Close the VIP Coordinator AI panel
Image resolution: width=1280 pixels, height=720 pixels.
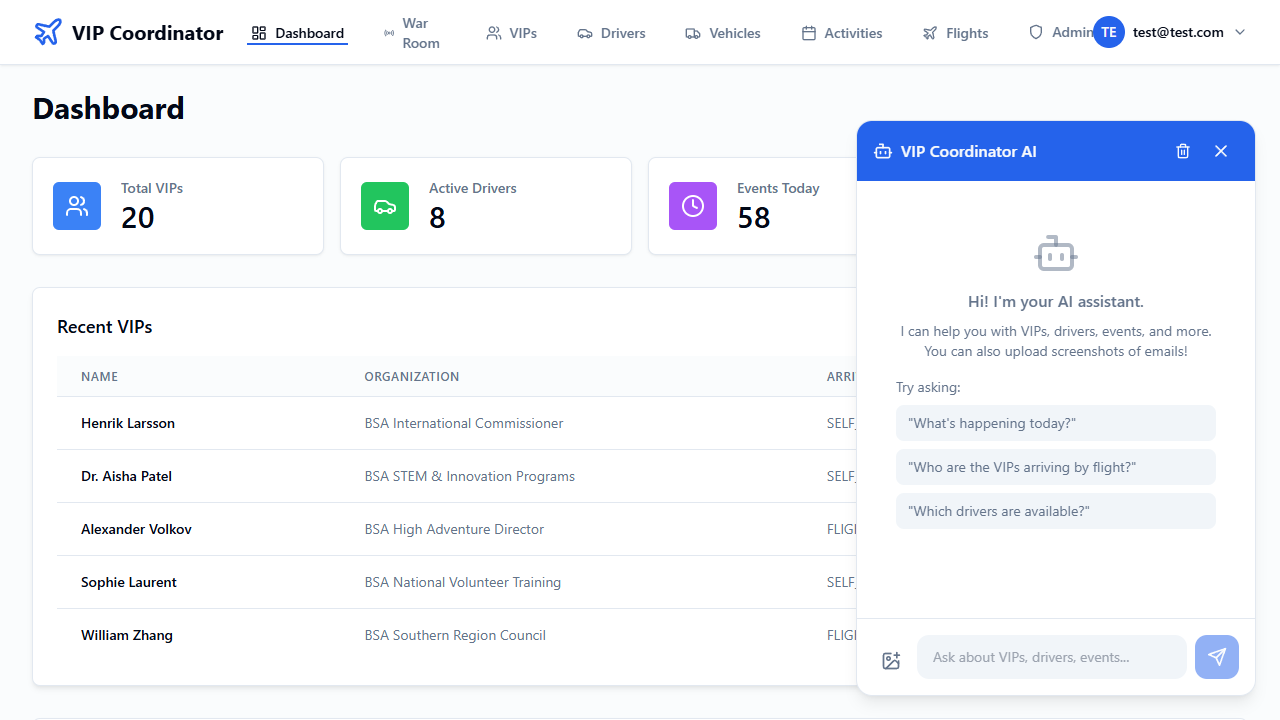(x=1221, y=151)
